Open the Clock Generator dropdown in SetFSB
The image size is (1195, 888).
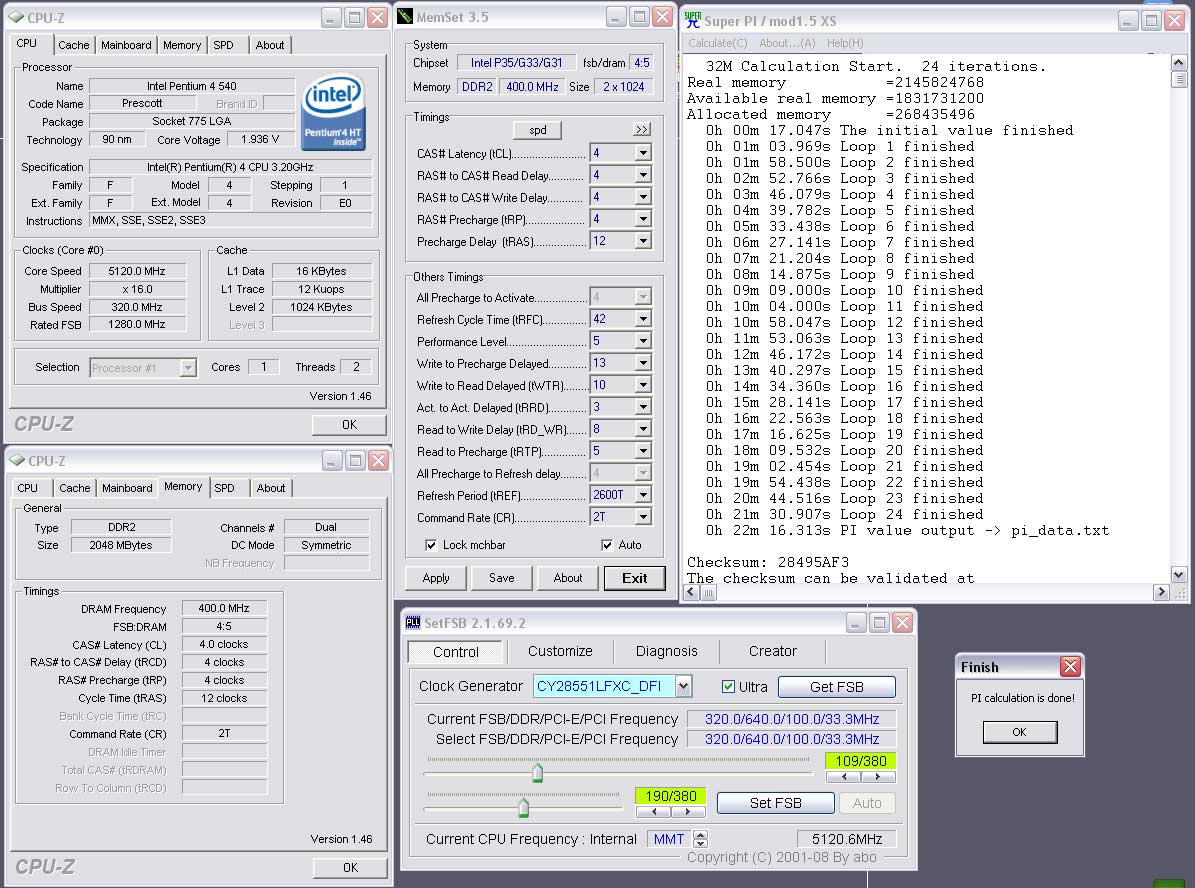pos(684,686)
